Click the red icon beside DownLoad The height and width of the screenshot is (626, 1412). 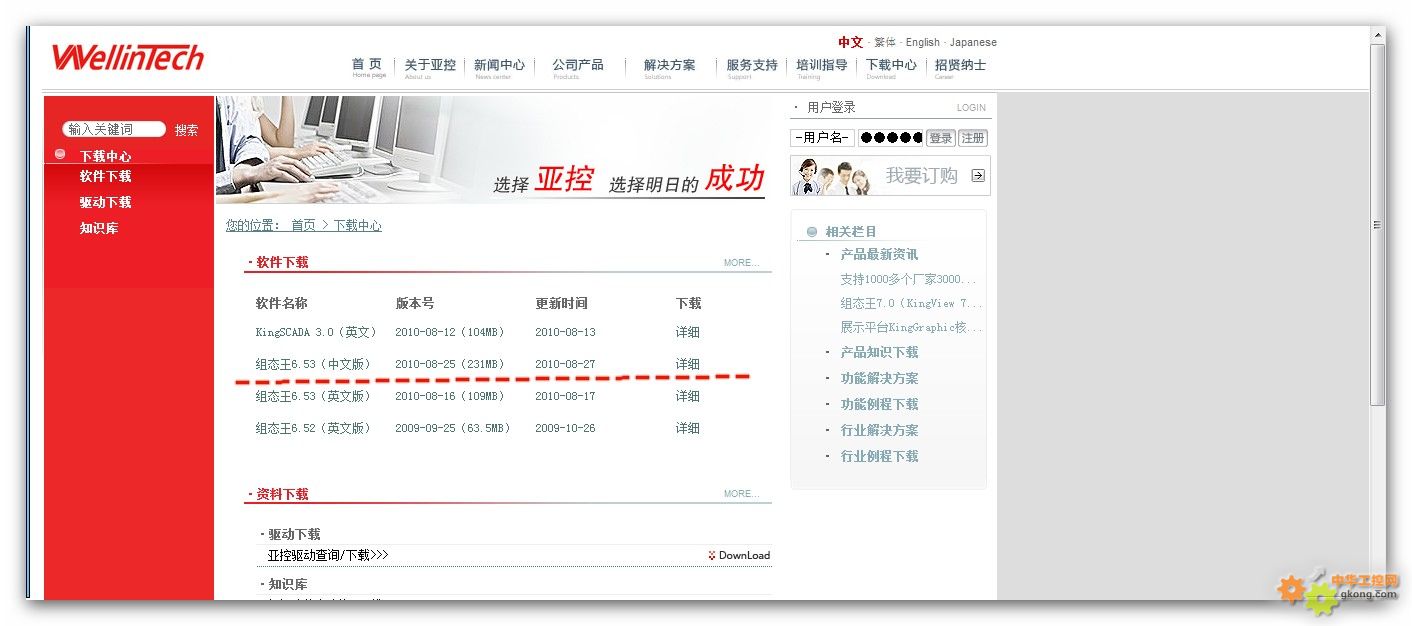(712, 556)
